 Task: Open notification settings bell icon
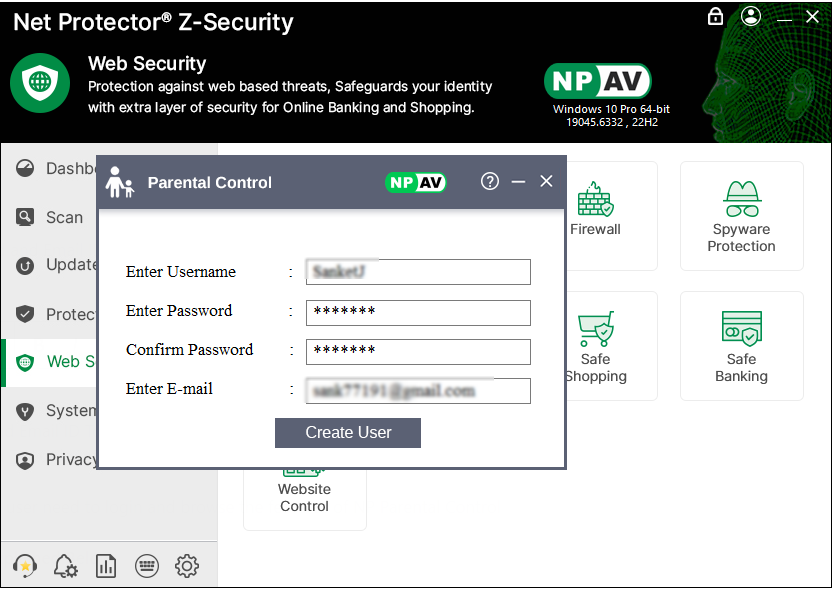pos(66,565)
